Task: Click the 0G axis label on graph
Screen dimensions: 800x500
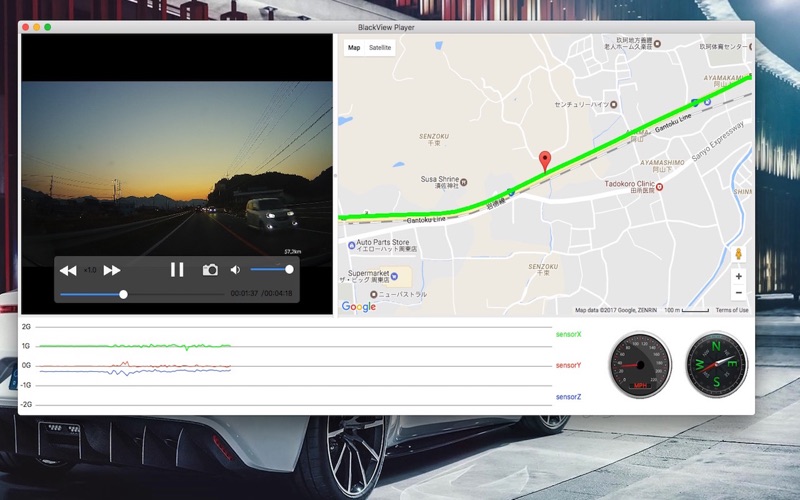Action: click(26, 365)
